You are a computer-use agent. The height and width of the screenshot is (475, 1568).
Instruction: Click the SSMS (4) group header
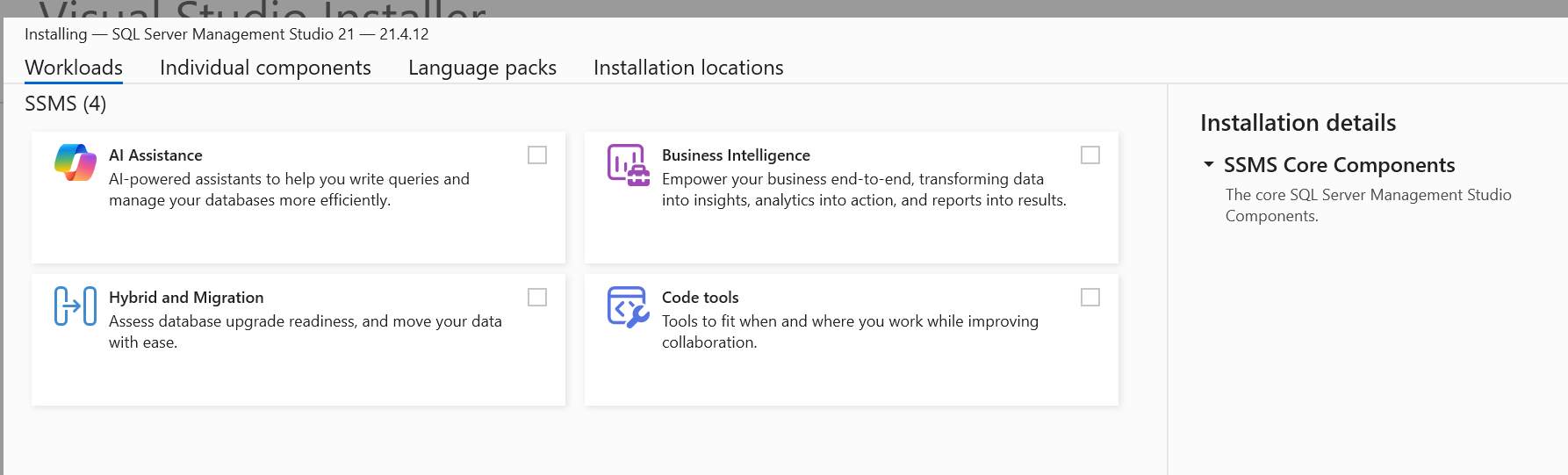click(x=66, y=104)
